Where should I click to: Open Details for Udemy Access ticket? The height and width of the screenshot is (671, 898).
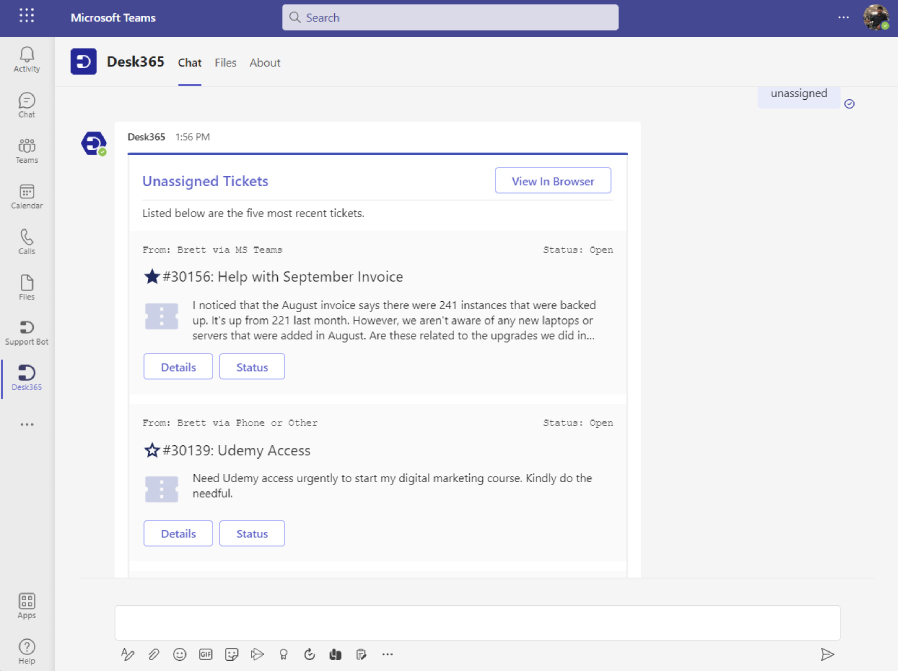coord(178,534)
